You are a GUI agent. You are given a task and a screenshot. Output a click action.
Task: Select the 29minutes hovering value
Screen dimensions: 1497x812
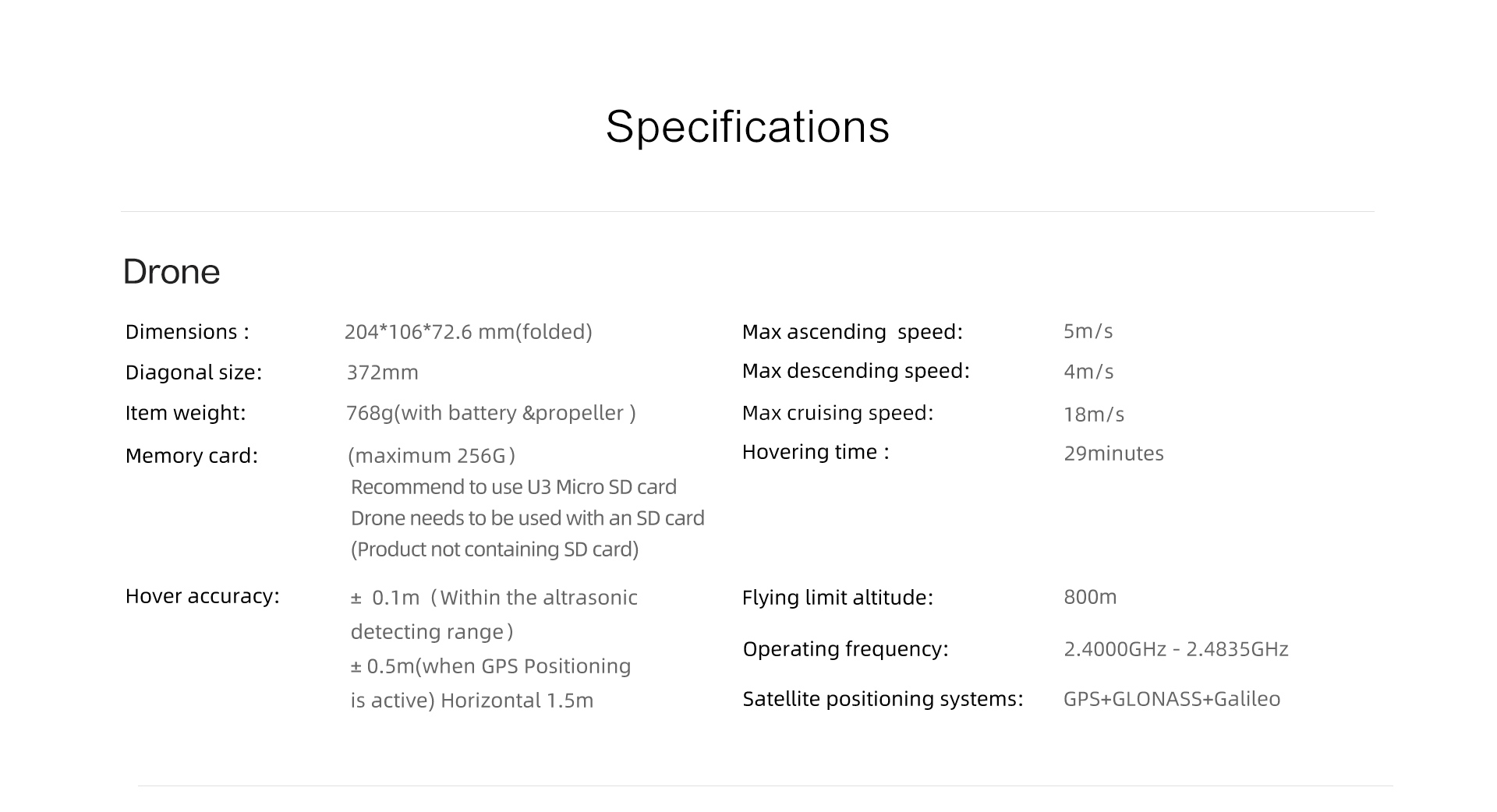tap(1114, 454)
